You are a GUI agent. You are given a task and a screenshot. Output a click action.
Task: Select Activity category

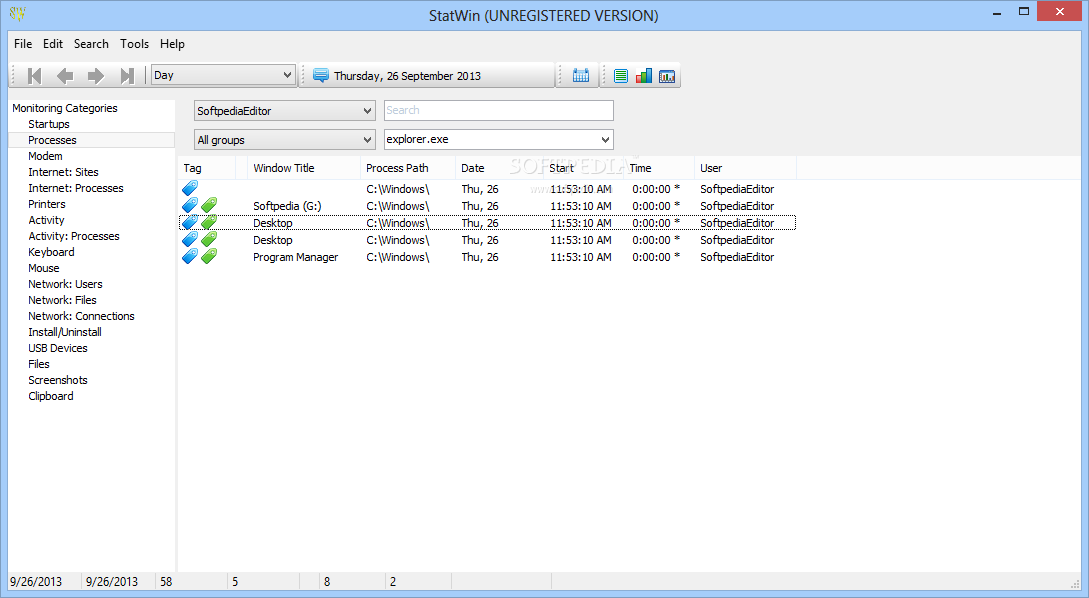pos(46,220)
